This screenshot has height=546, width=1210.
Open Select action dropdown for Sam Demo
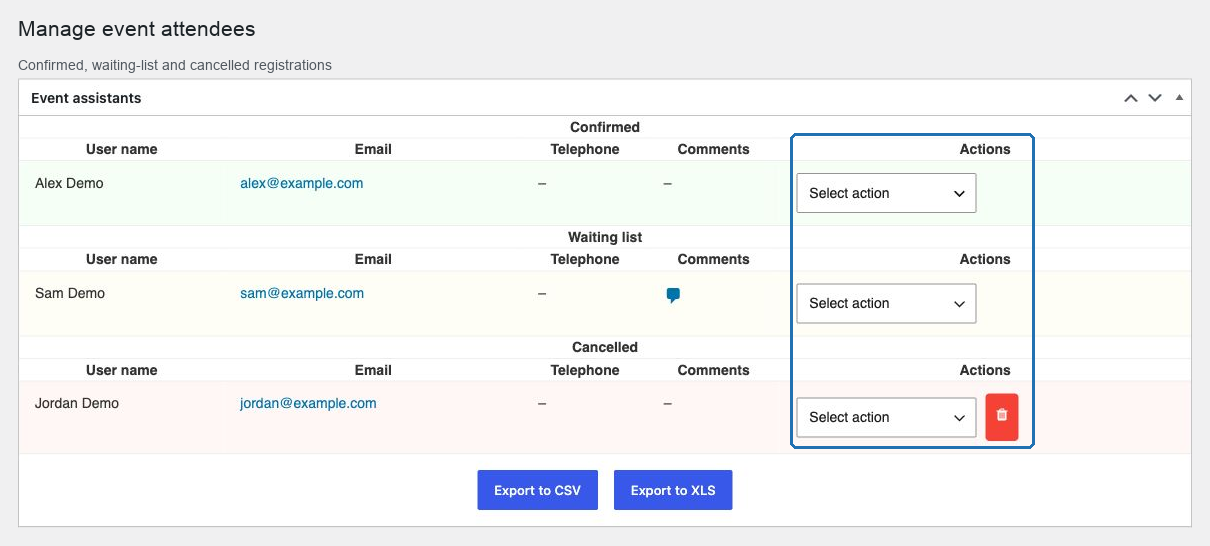point(886,303)
